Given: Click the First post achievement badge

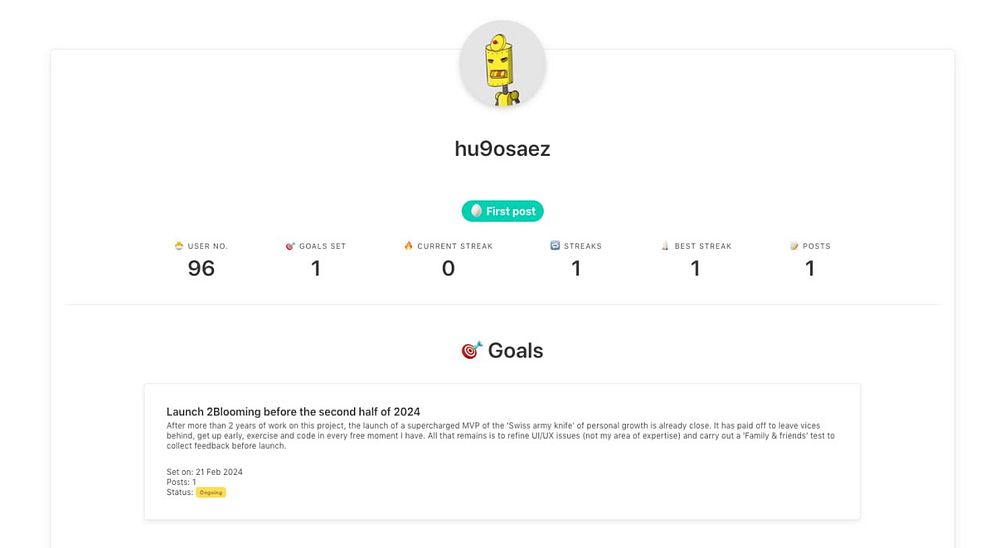Looking at the screenshot, I should (502, 211).
